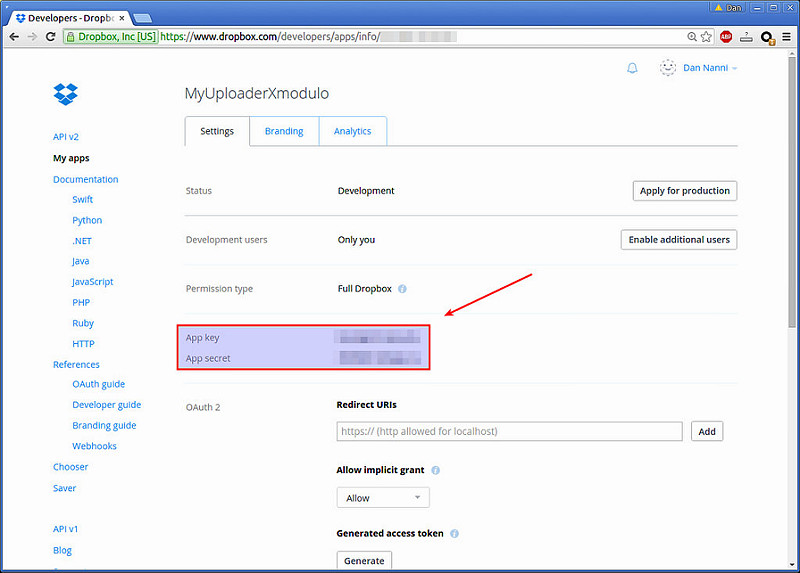
Task: Open API v2 sidebar link
Action: tap(66, 137)
